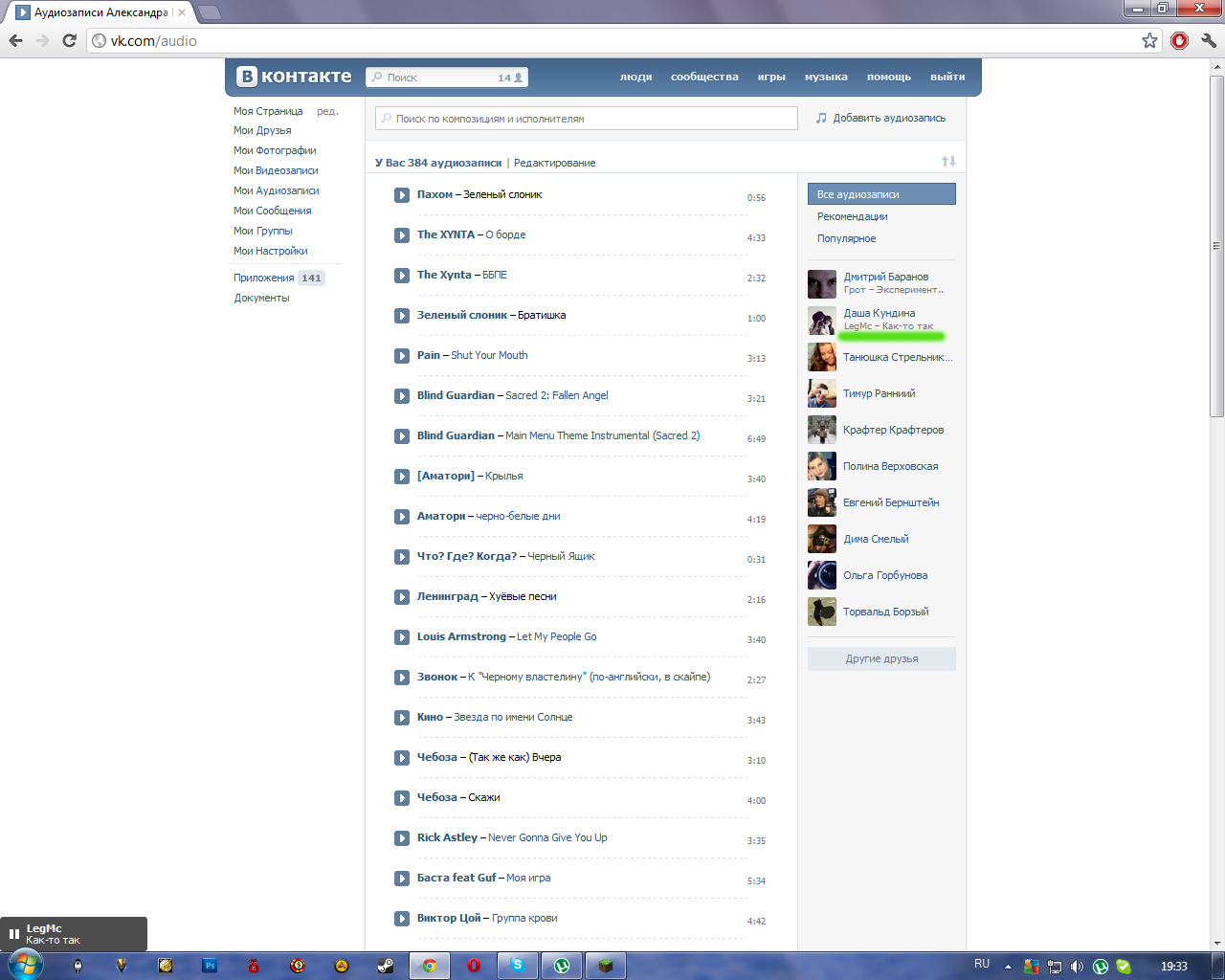Play Что? Где? Когда? – Черный Ящик
The image size is (1225, 980).
point(402,557)
